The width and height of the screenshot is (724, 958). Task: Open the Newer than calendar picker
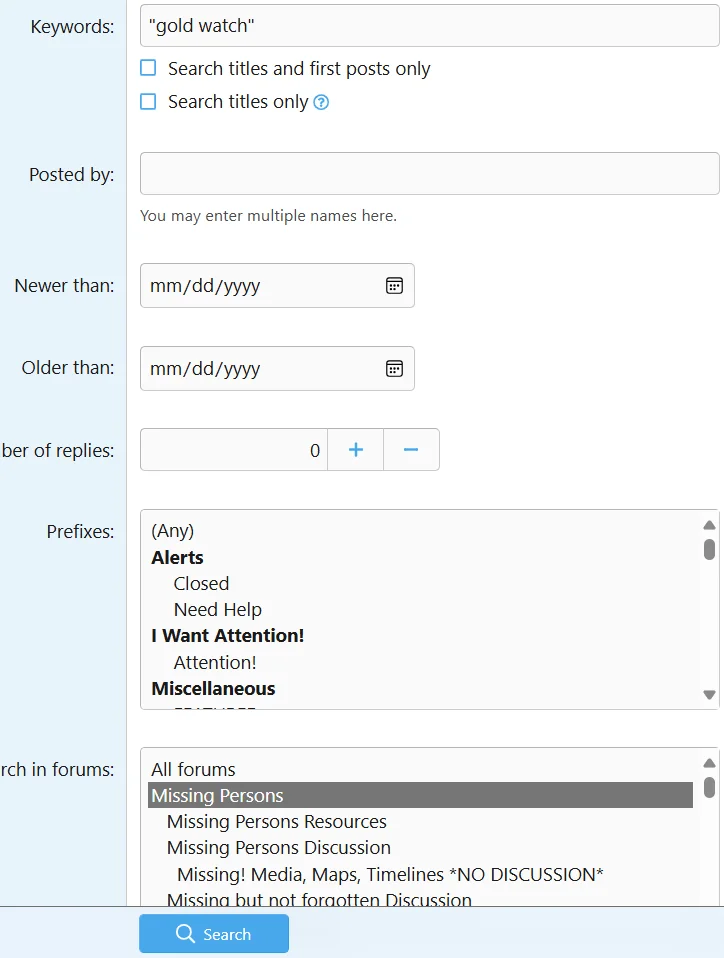[394, 286]
